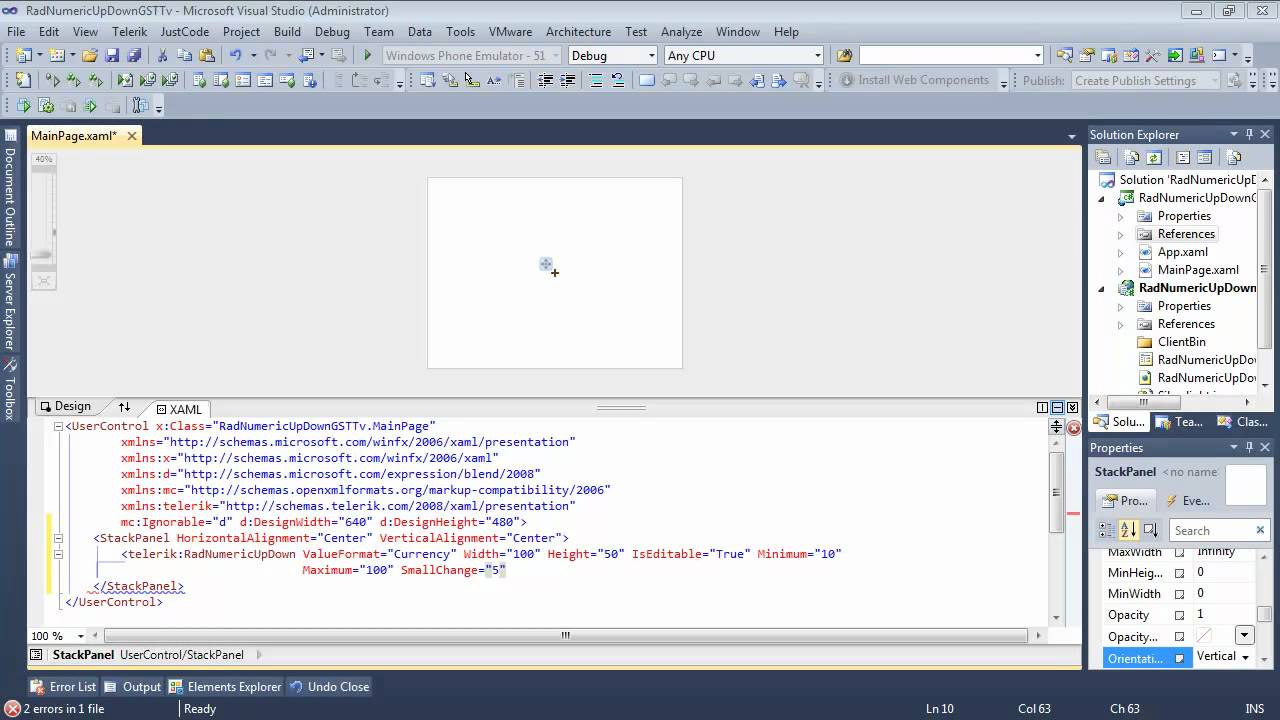This screenshot has height=720, width=1280.
Task: Click the MinWidth property marker square
Action: (1179, 594)
